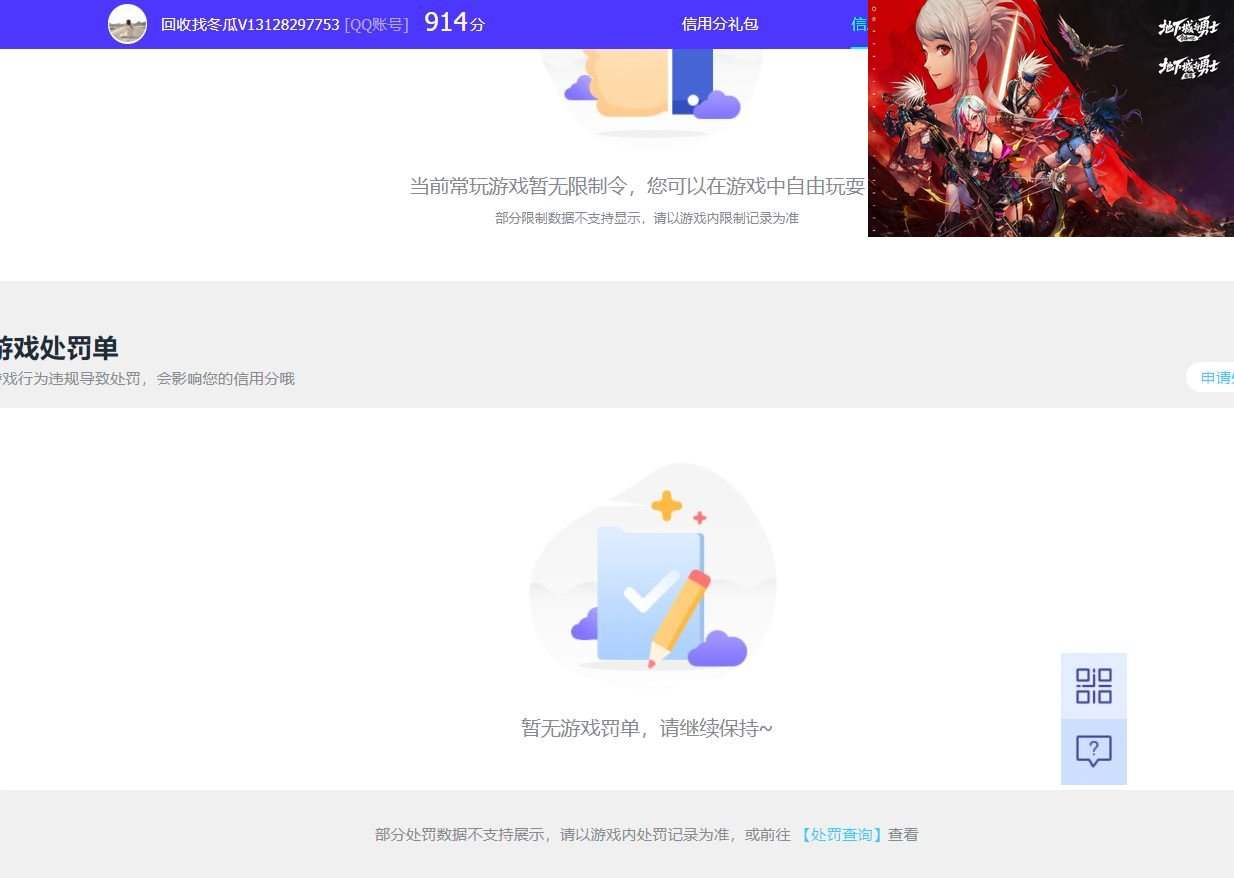Click the 申请 button beside the penalty heading
This screenshot has width=1234, height=878.
(1211, 378)
